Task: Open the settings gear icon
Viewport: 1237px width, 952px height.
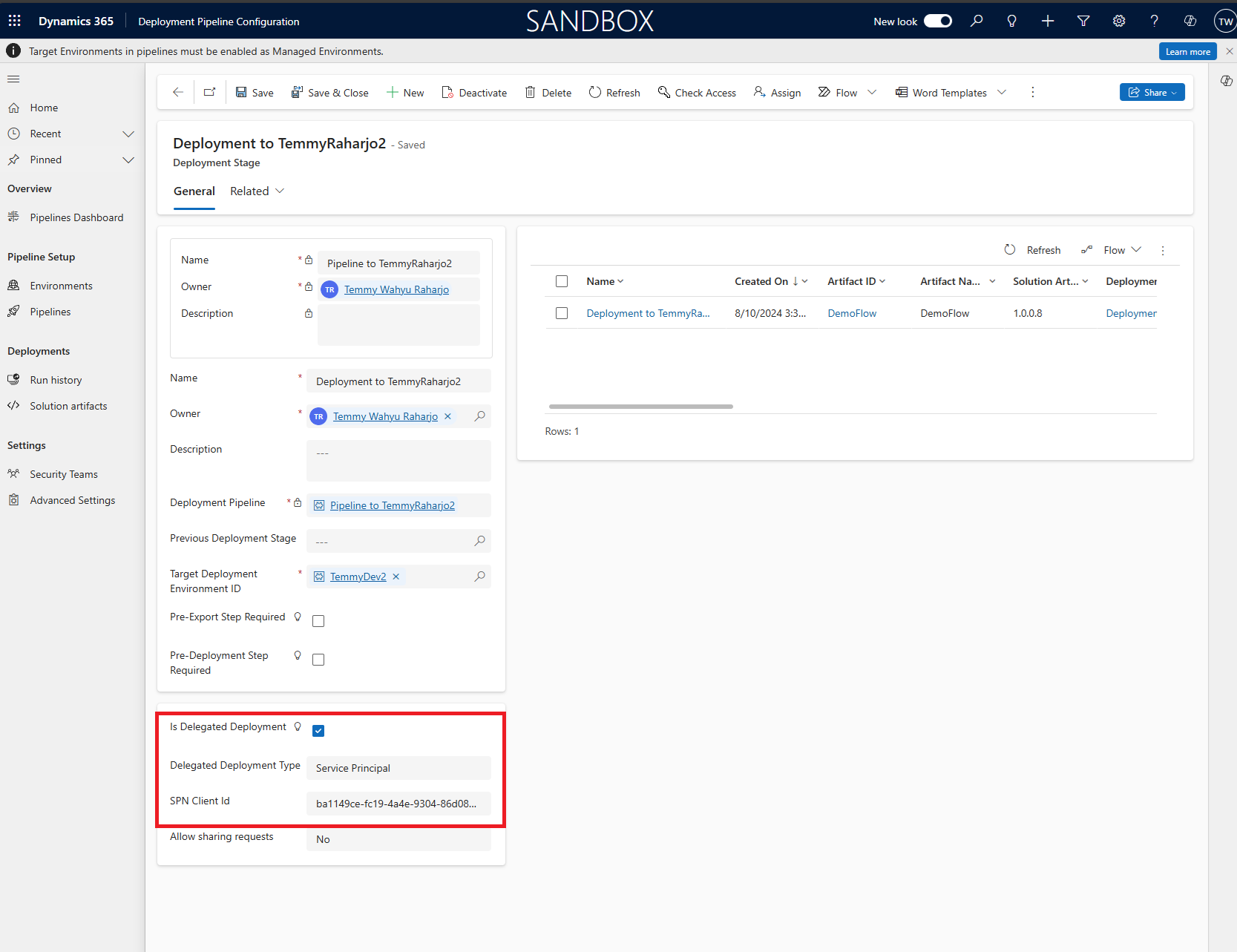Action: coord(1119,21)
